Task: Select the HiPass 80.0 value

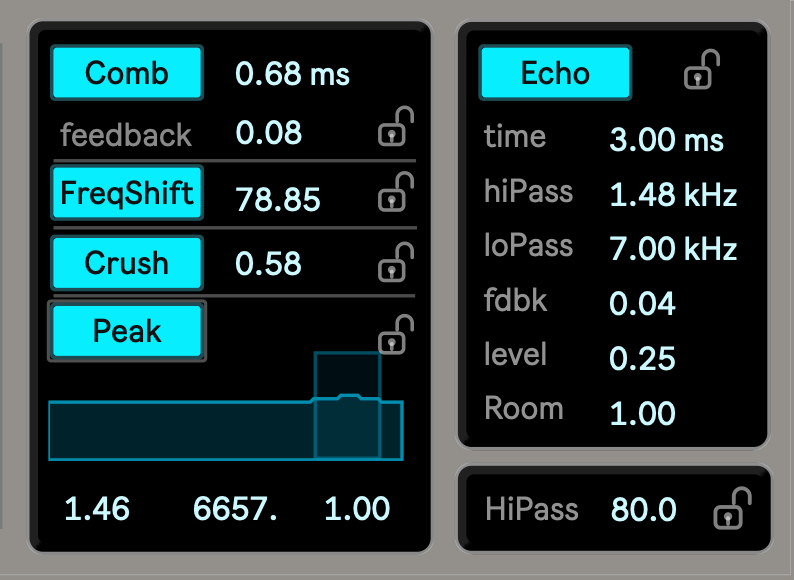Action: 645,510
